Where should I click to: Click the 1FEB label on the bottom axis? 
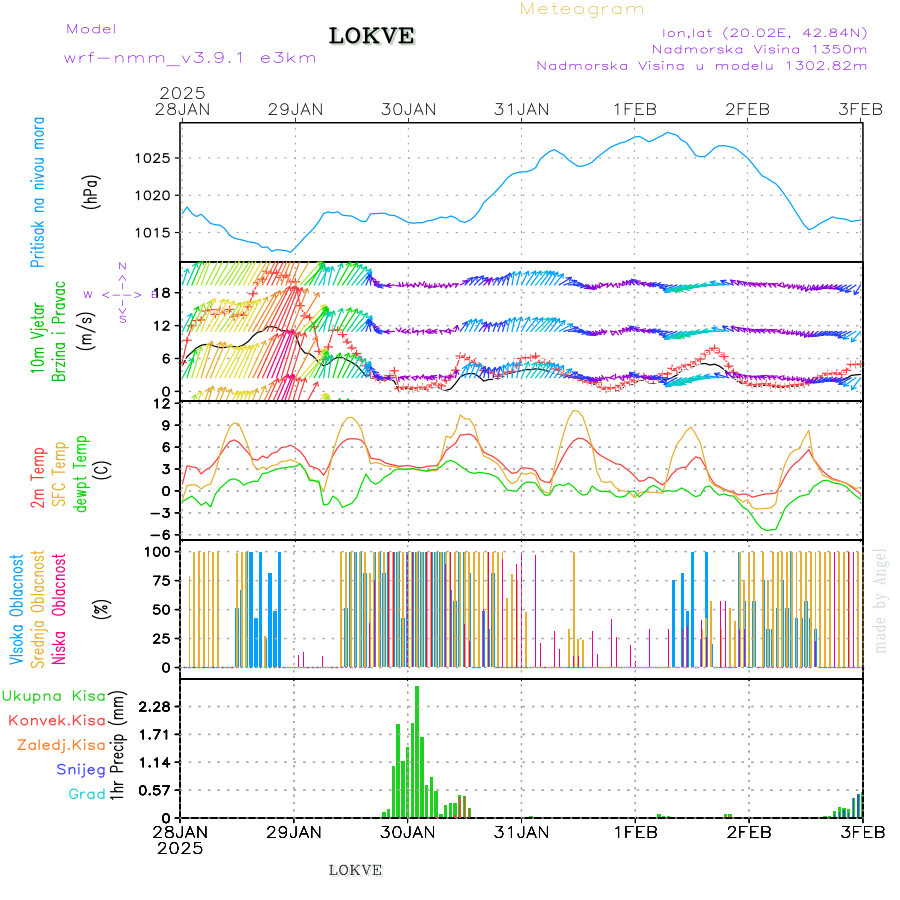click(634, 831)
